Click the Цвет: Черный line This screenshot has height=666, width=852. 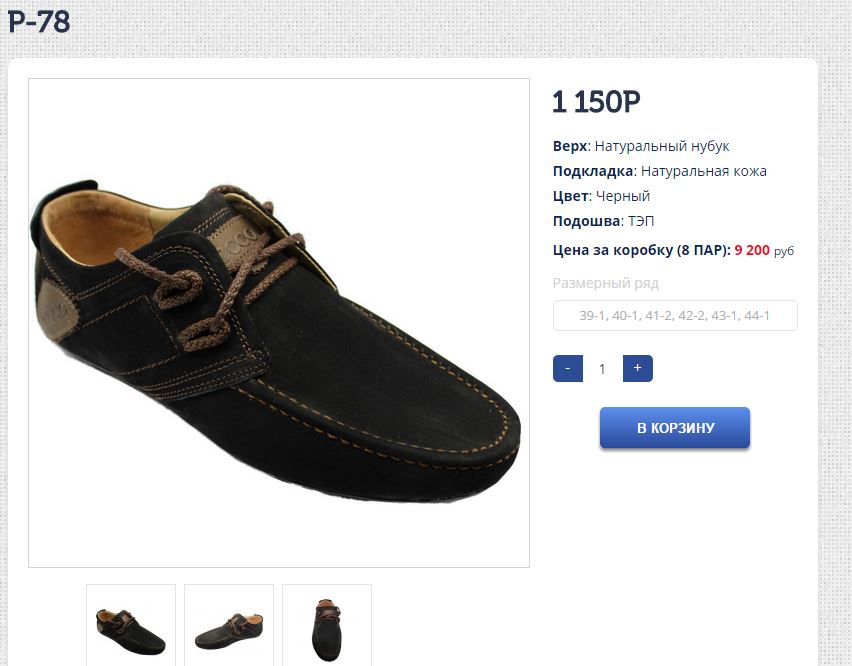(601, 196)
